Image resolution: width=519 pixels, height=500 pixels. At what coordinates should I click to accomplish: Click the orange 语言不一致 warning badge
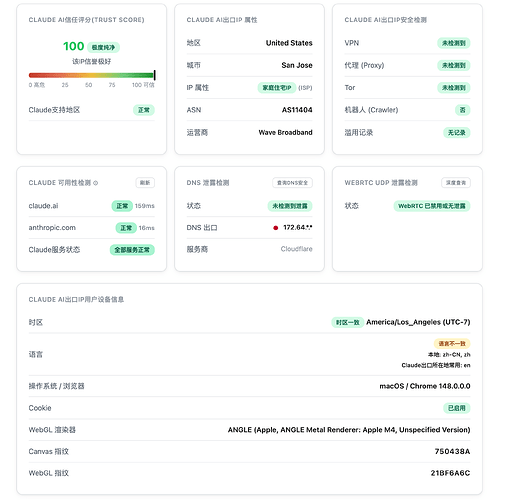pyautogui.click(x=452, y=344)
